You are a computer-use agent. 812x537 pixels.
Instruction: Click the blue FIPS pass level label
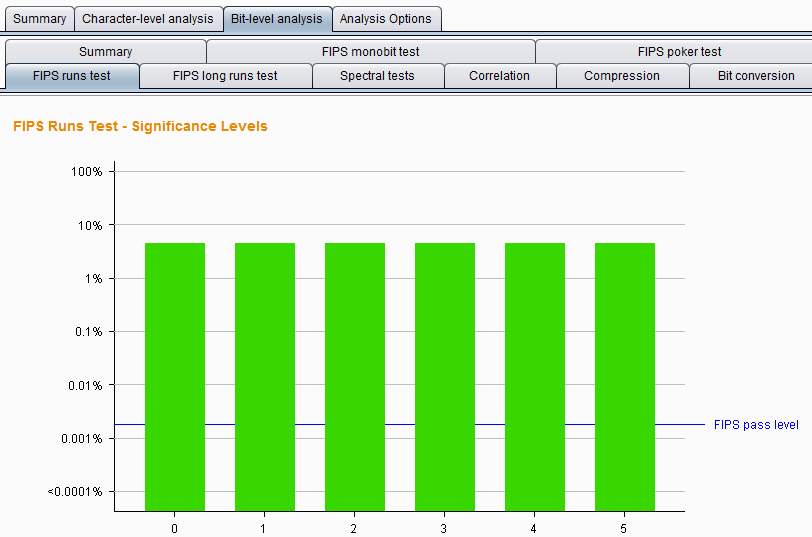(x=756, y=425)
